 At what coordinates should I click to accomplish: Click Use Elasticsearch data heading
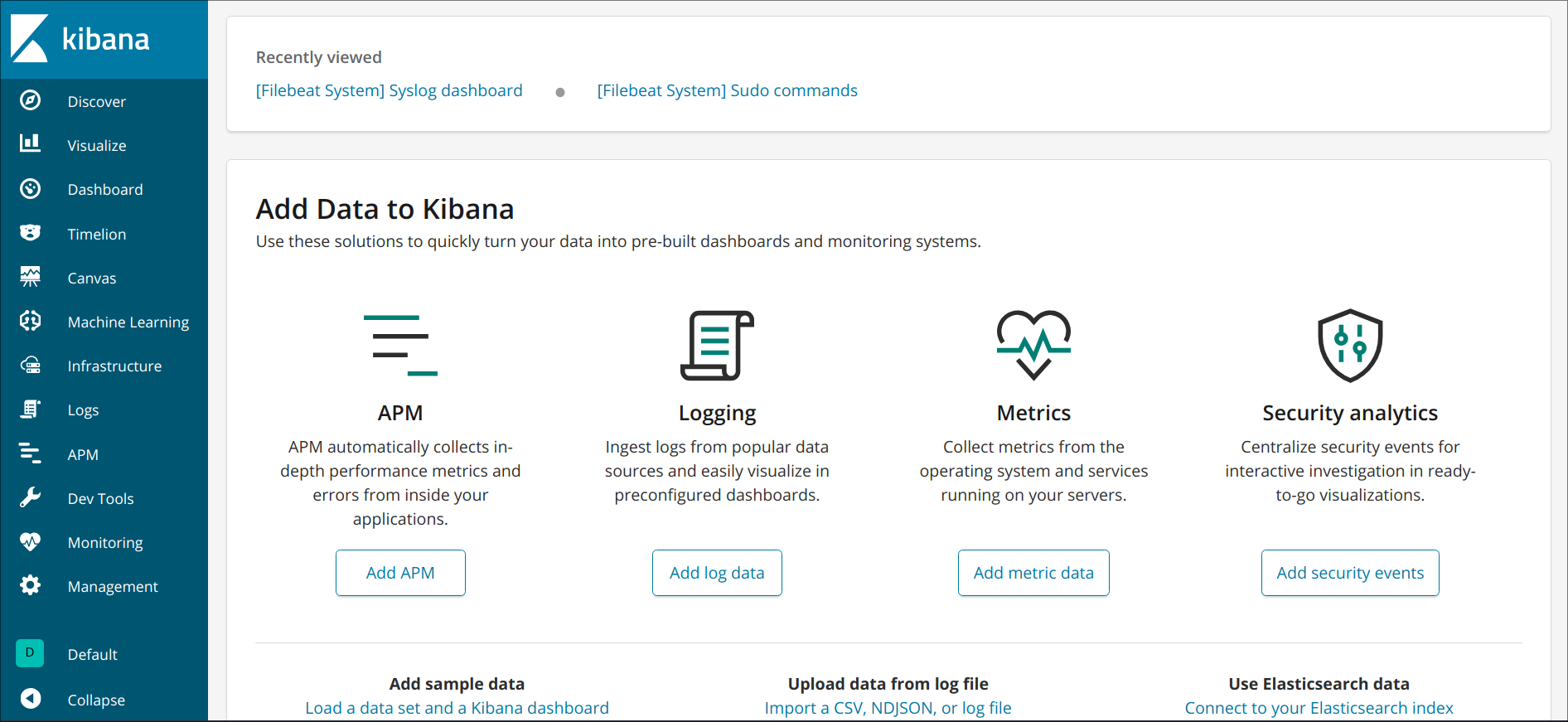click(x=1319, y=684)
